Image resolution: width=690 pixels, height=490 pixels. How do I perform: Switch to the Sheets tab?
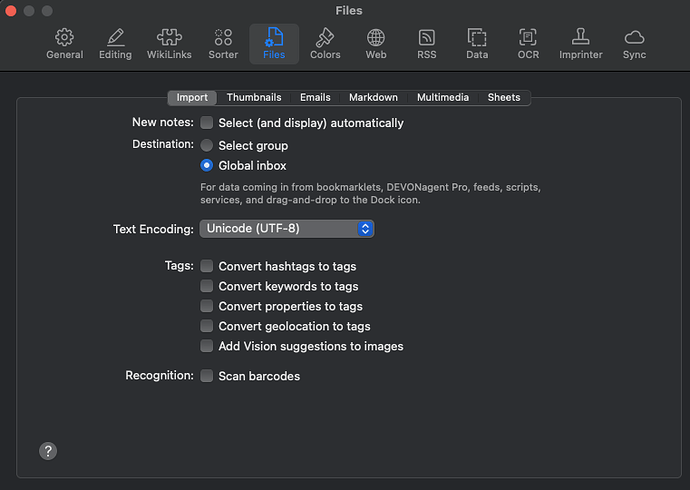pos(504,97)
